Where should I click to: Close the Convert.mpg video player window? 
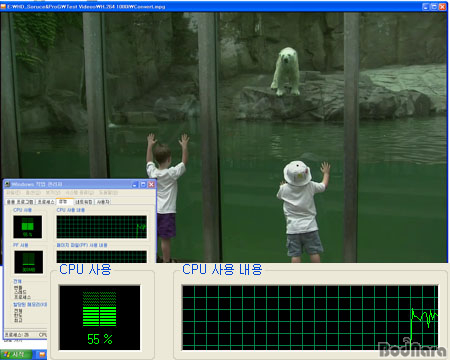[x=443, y=6]
